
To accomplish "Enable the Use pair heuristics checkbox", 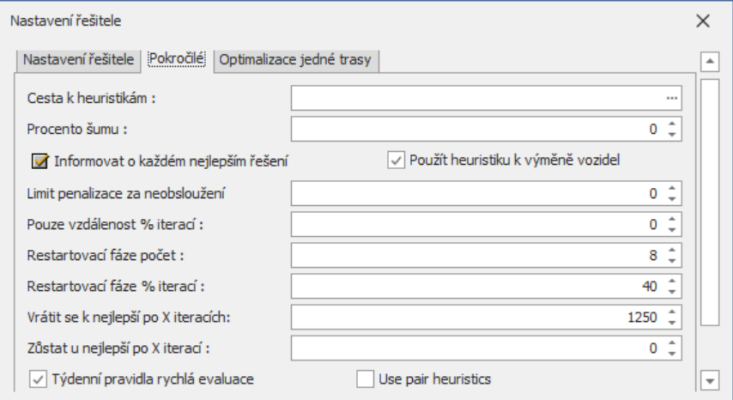I will (x=365, y=379).
